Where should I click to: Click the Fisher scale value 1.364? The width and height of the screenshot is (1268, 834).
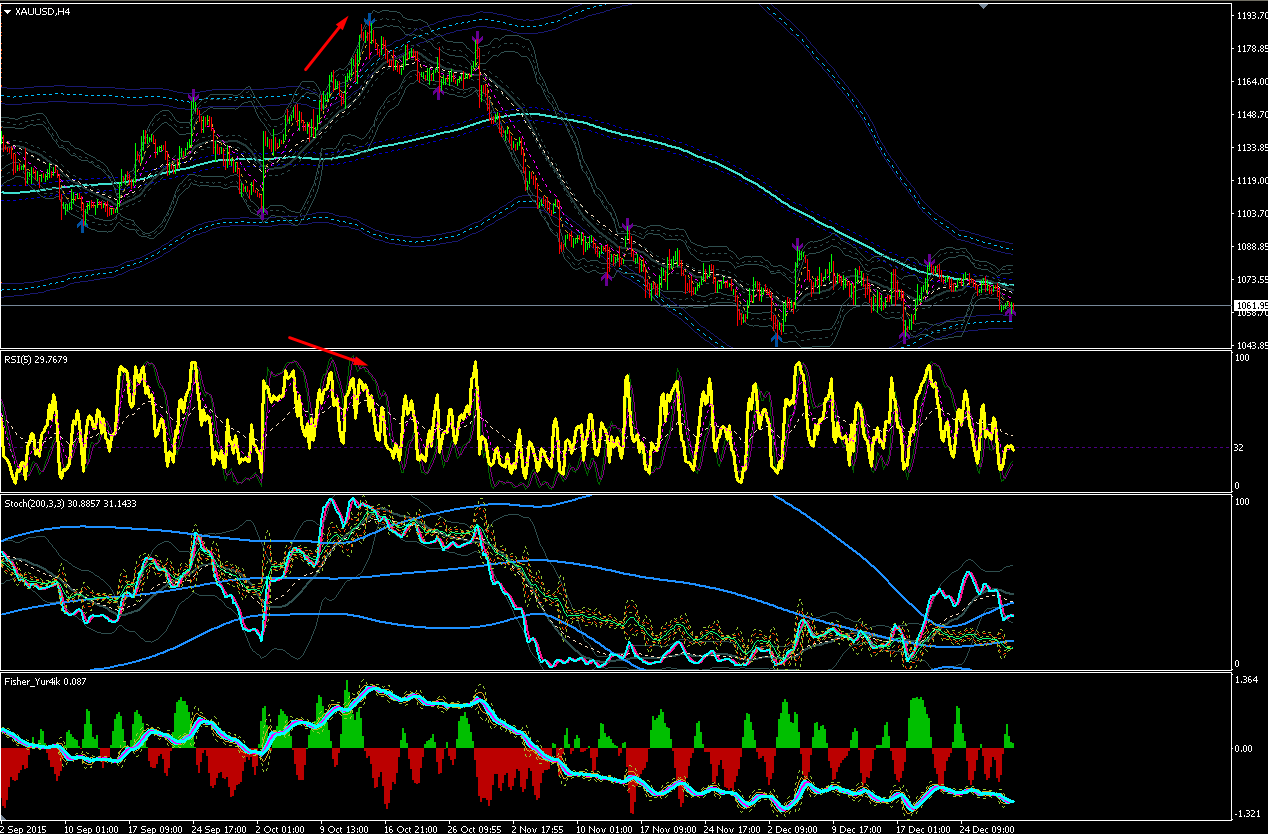1246,680
